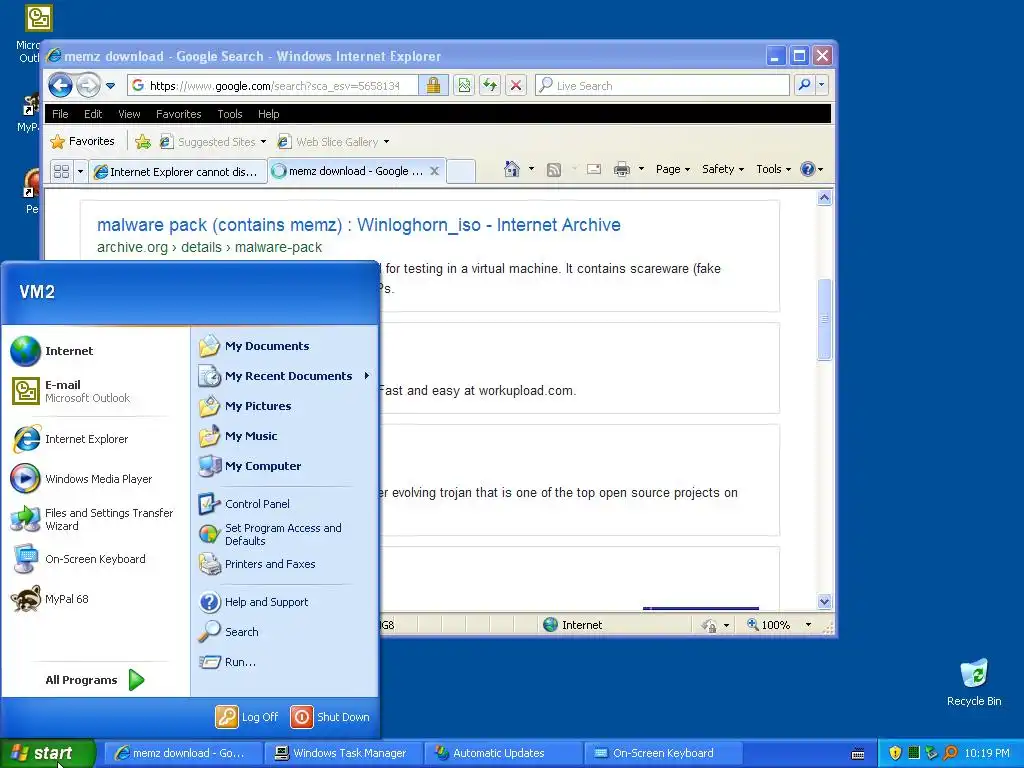
Task: Click the blue Help question icon
Action: click(808, 169)
